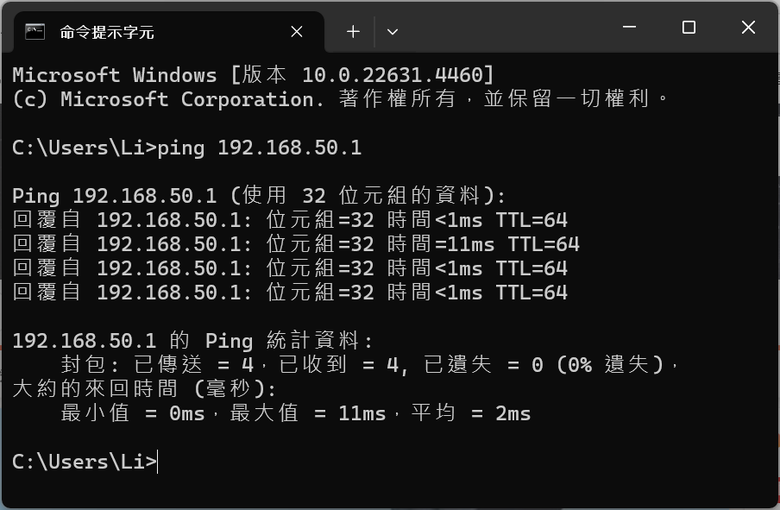780x510 pixels.
Task: Click the Windows version number 10.0.22631.4460
Action: pyautogui.click(x=393, y=75)
